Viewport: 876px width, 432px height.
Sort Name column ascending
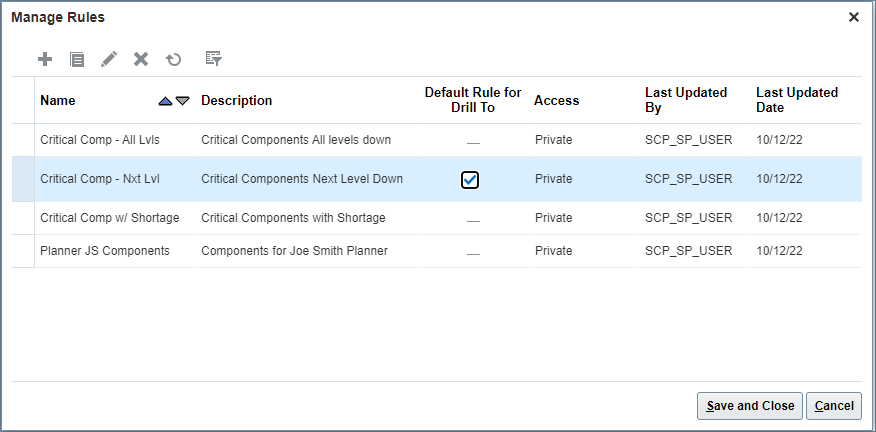point(165,101)
